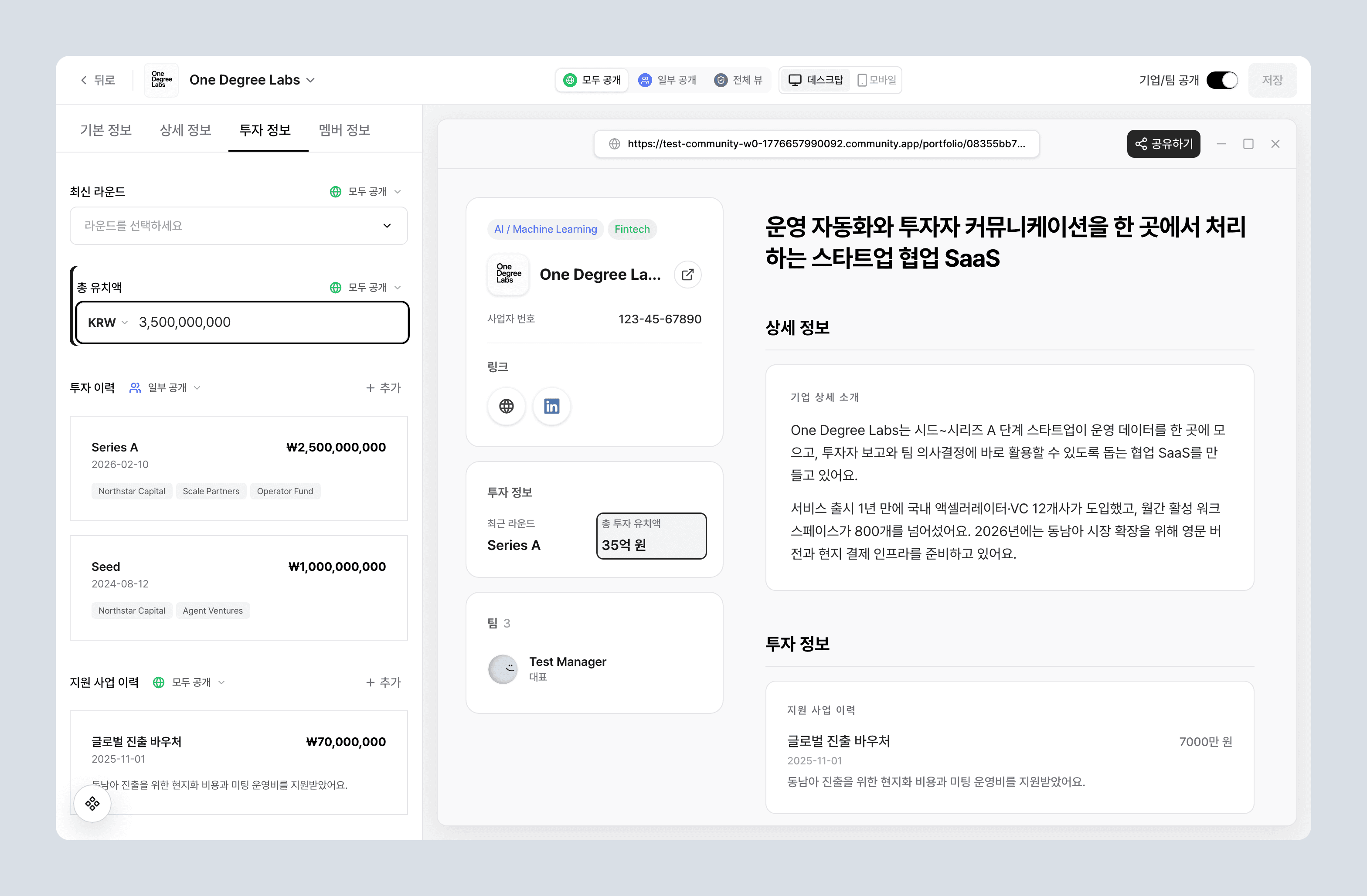Click the 총 투자 유치액 35억 원 box
1367x896 pixels.
[651, 535]
